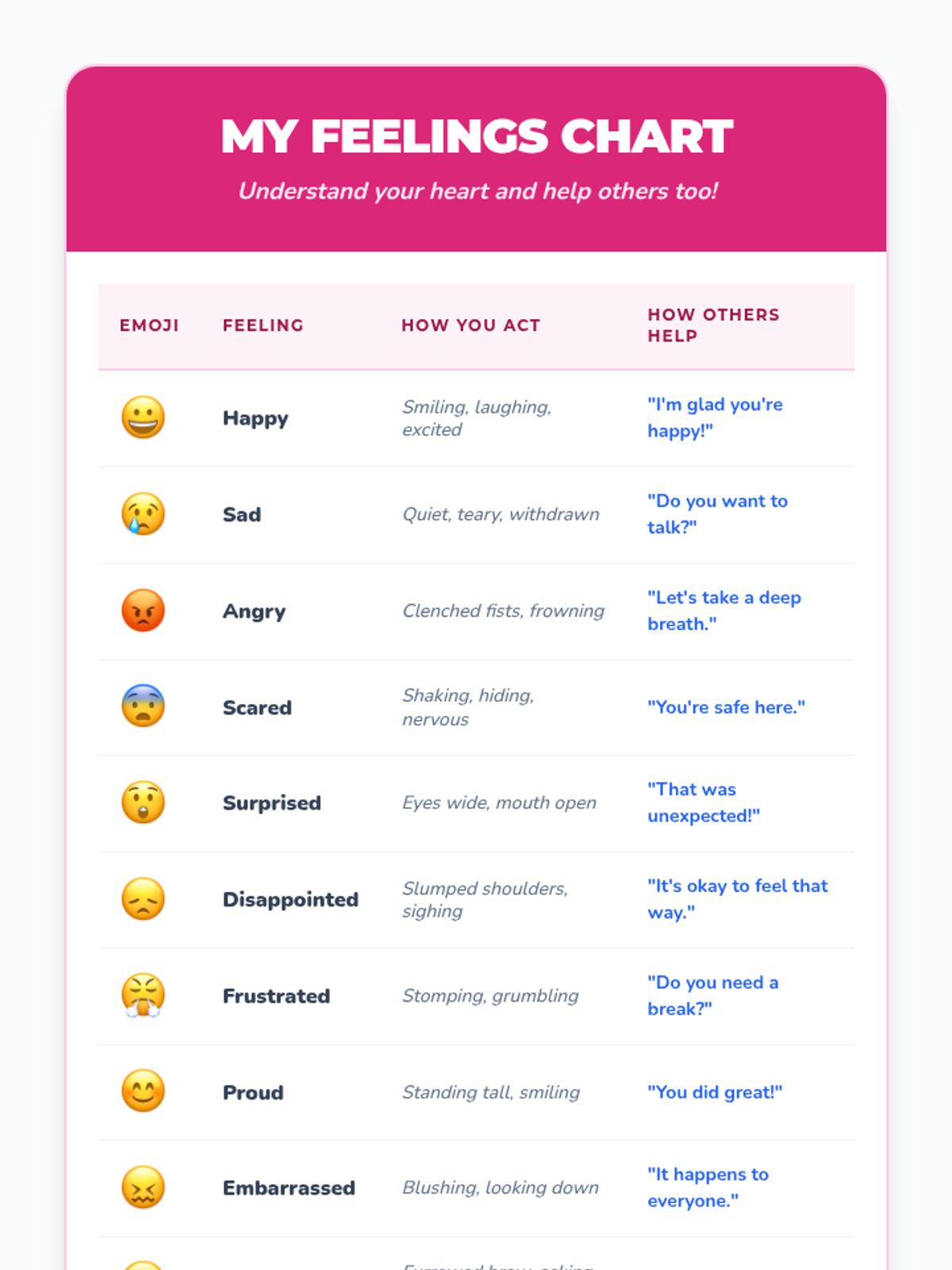
Task: Click the Scared blue-forehead emoji
Action: pyautogui.click(x=143, y=706)
